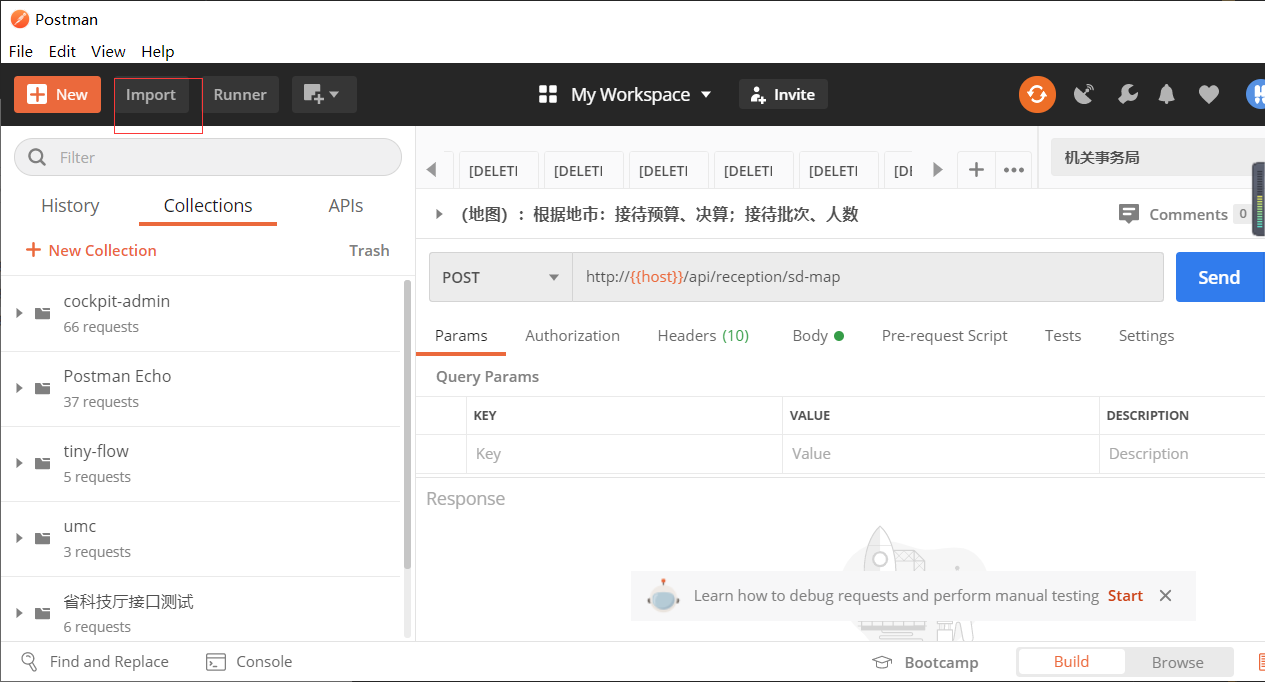The image size is (1265, 682).
Task: Change the POST method dropdown
Action: point(500,277)
